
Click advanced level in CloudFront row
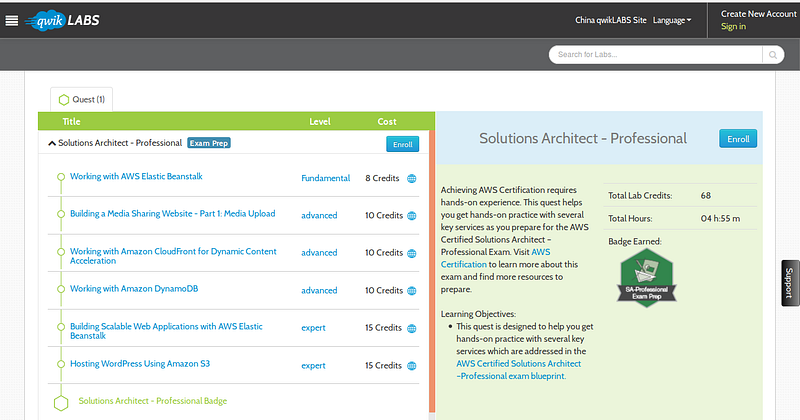pos(319,253)
